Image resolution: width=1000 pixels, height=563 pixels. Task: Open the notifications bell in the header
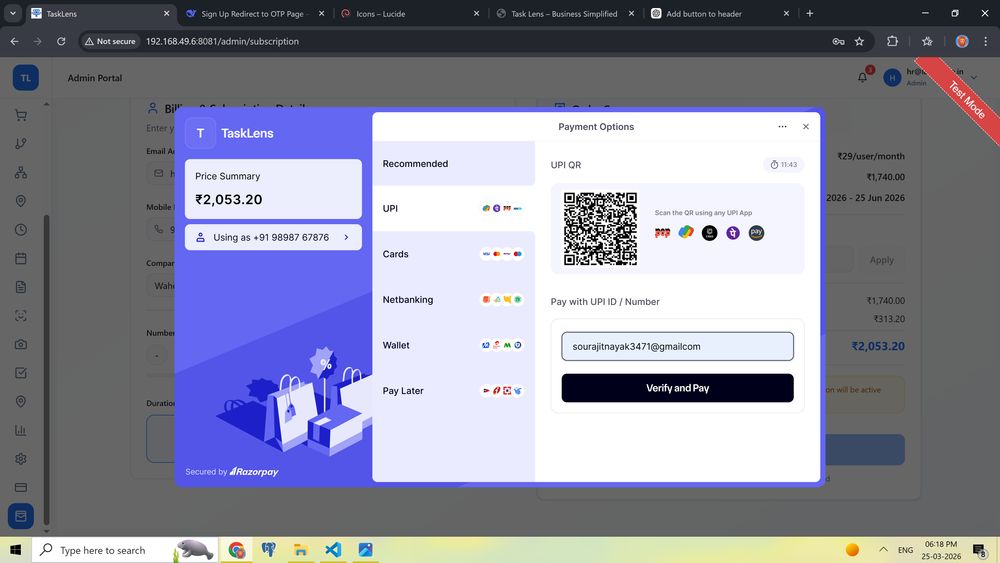point(863,78)
